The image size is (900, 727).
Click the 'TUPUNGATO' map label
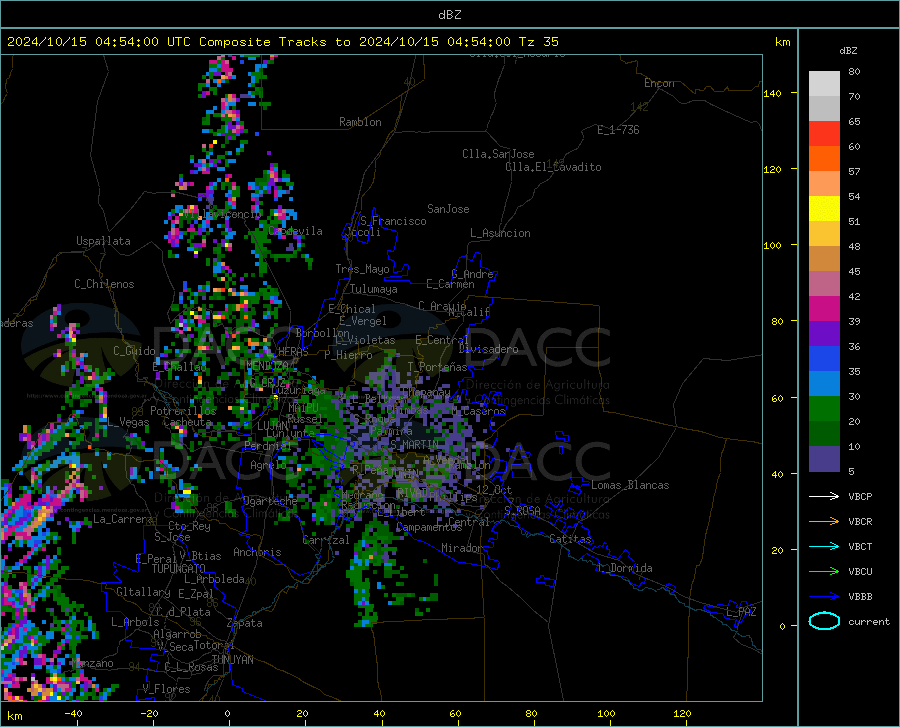pos(179,569)
